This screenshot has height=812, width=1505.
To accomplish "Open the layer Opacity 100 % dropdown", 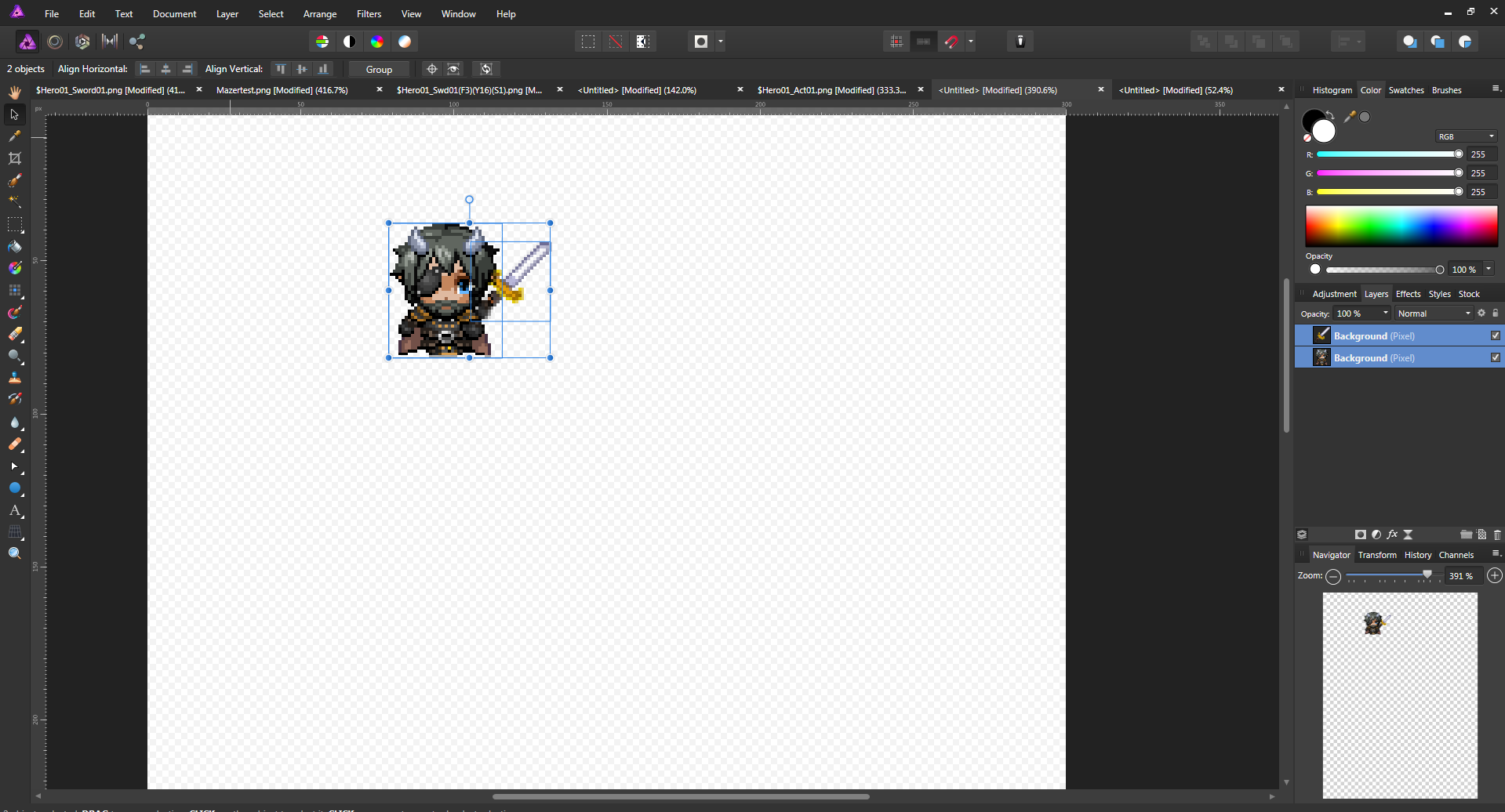I will [x=1362, y=314].
